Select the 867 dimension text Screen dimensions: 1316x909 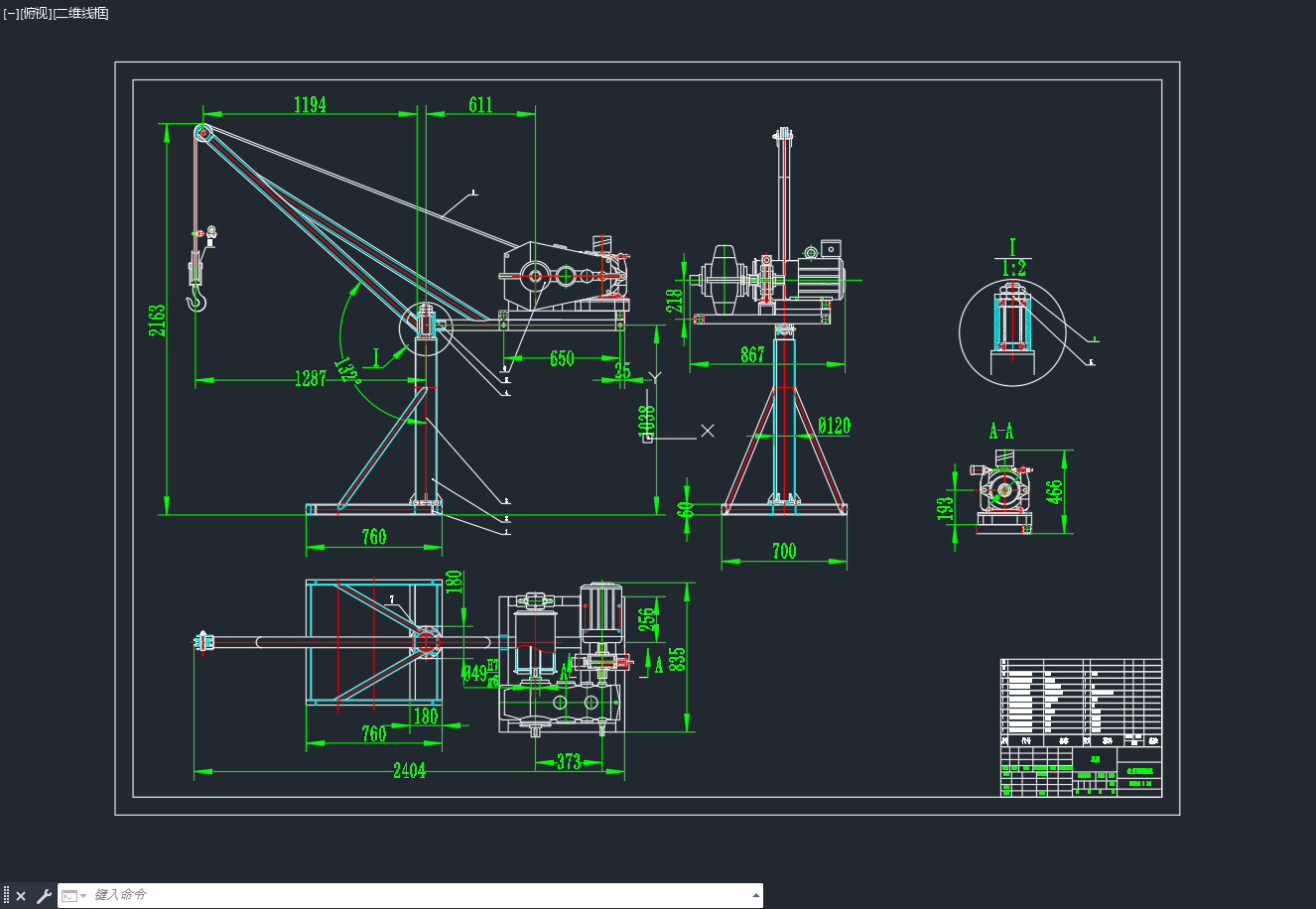click(752, 354)
